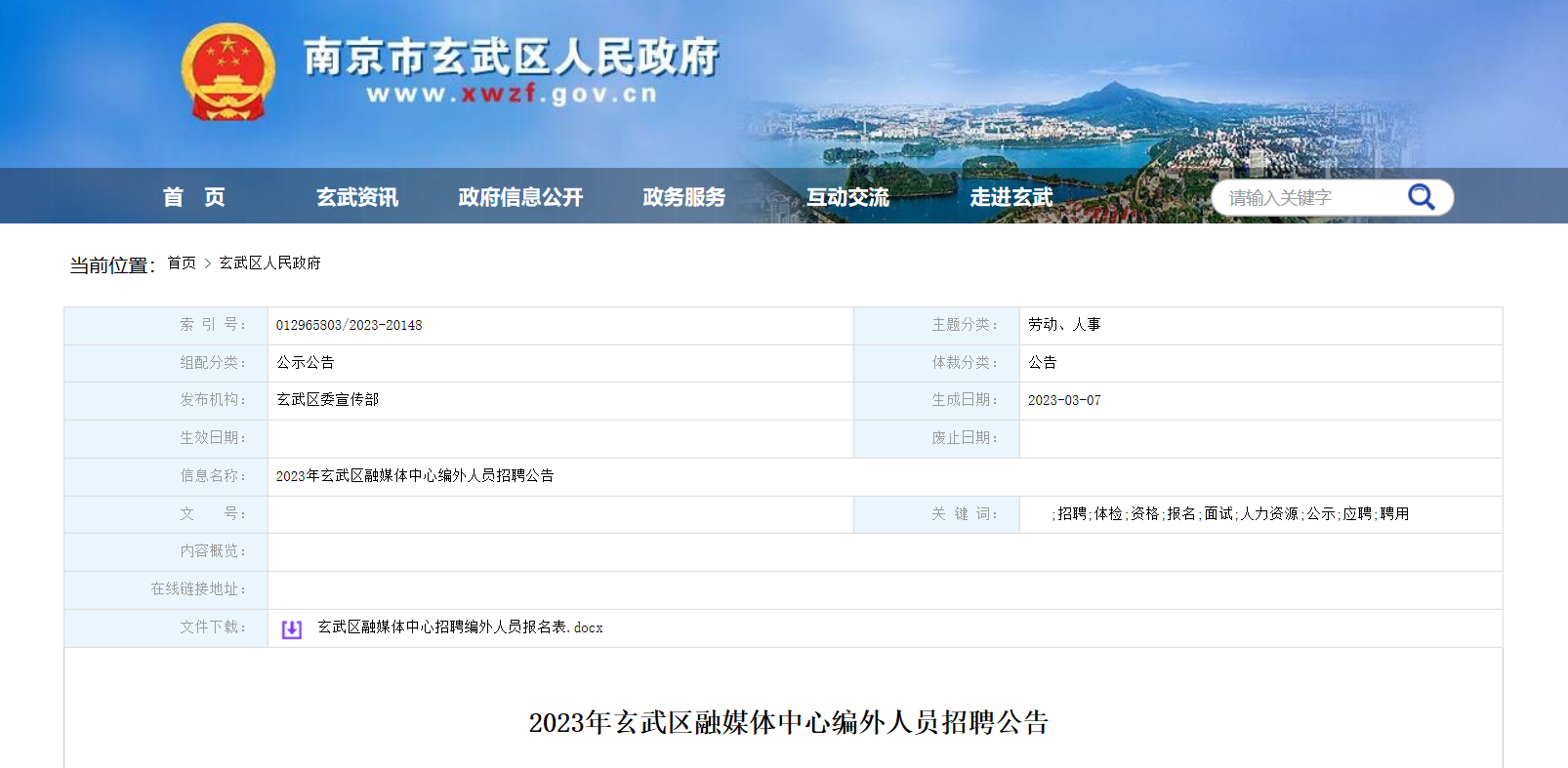Click 玄武区人民政府 breadcrumb link

tap(269, 263)
